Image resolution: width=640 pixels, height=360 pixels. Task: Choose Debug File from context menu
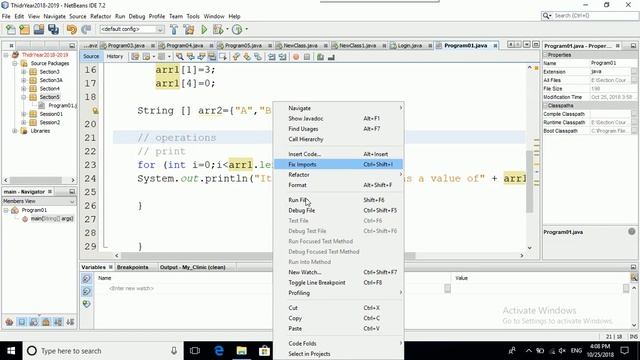click(x=338, y=210)
